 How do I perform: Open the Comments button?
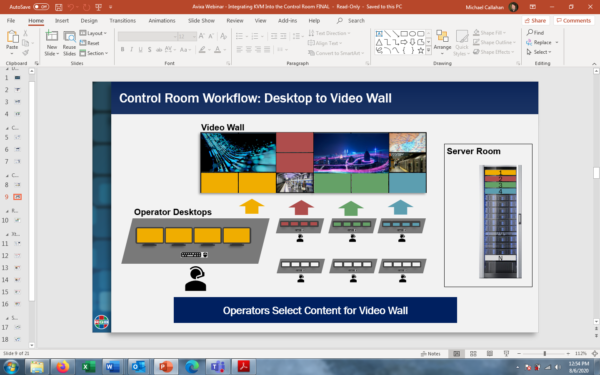point(574,21)
